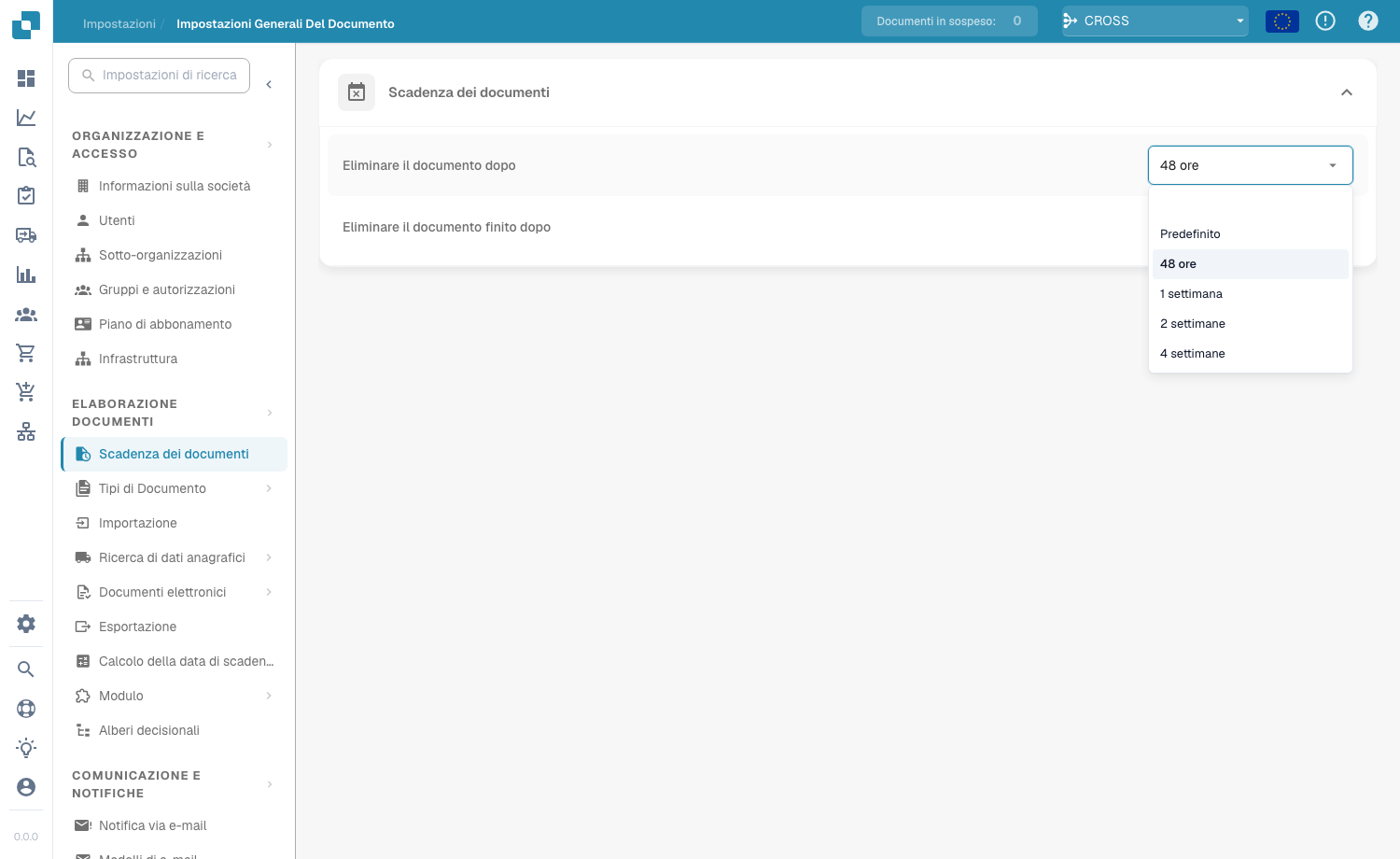Expand Organizzazione e Accesso section
This screenshot has width=1400, height=859.
pos(270,145)
